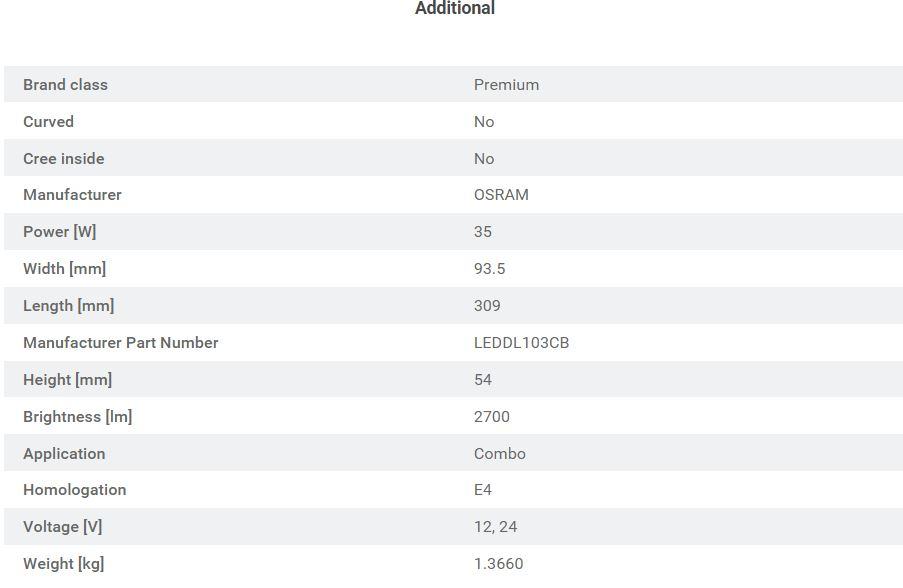903x588 pixels.
Task: Select the OSRAM manufacturer value
Action: click(x=501, y=195)
